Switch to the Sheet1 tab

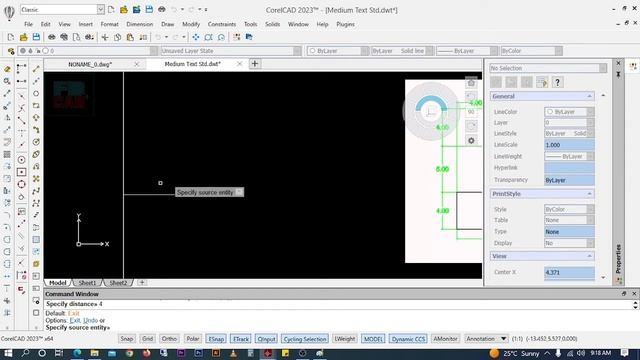pos(87,283)
